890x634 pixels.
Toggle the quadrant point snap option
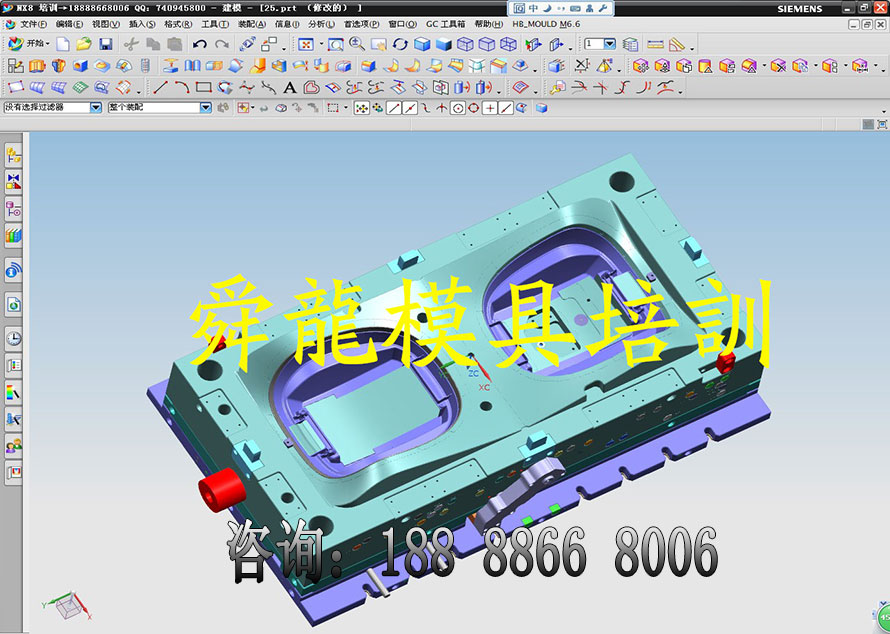click(474, 108)
